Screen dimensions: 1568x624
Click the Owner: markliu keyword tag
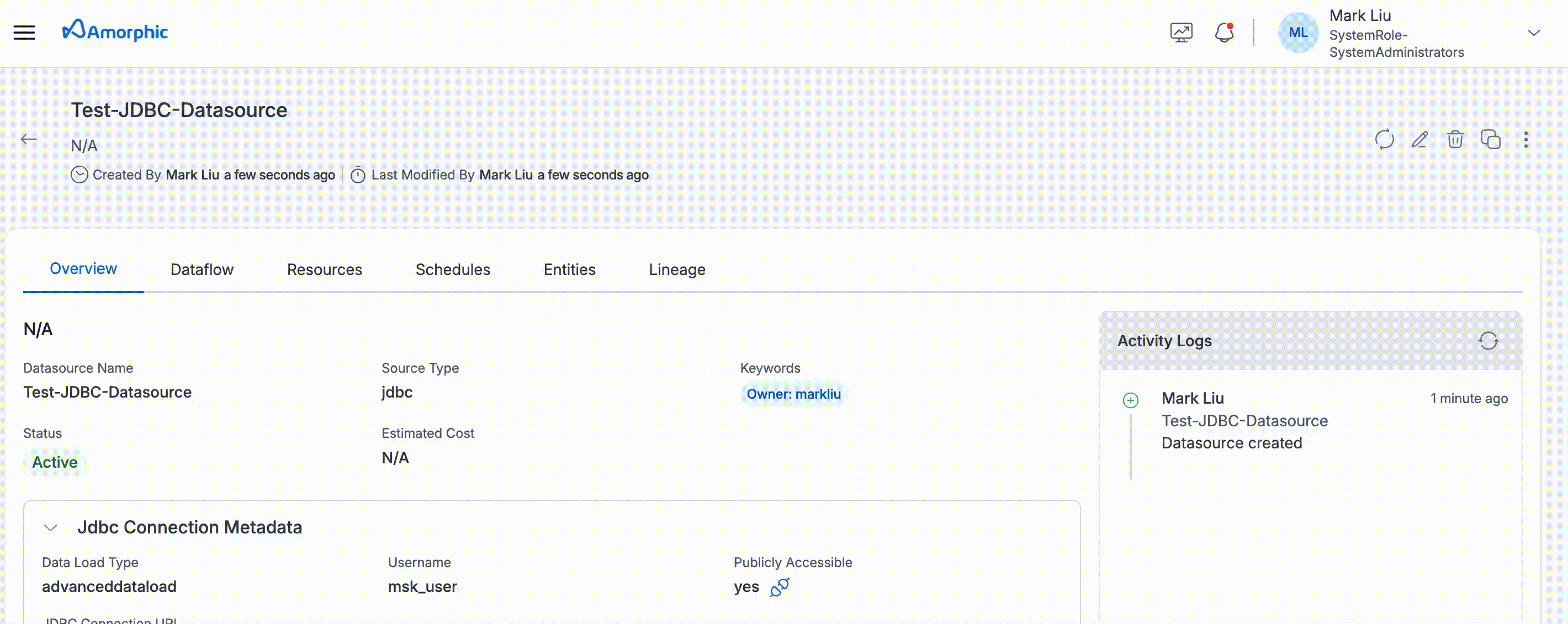coord(793,394)
